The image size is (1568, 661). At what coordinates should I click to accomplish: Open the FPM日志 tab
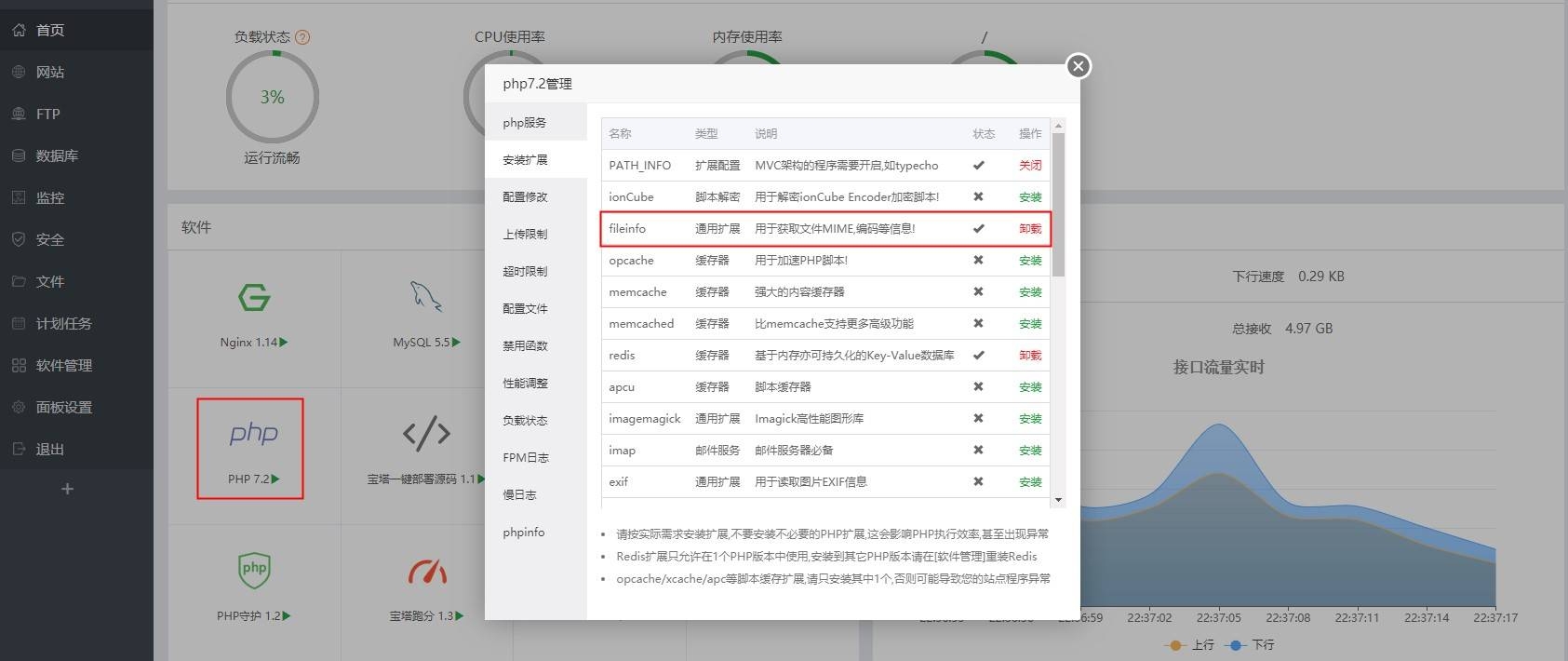click(x=536, y=457)
